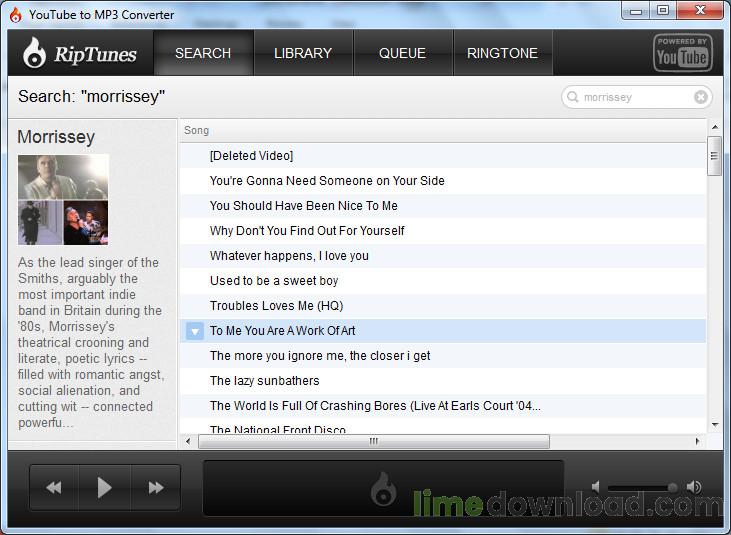Click the RipTunes flame logo

[x=34, y=53]
